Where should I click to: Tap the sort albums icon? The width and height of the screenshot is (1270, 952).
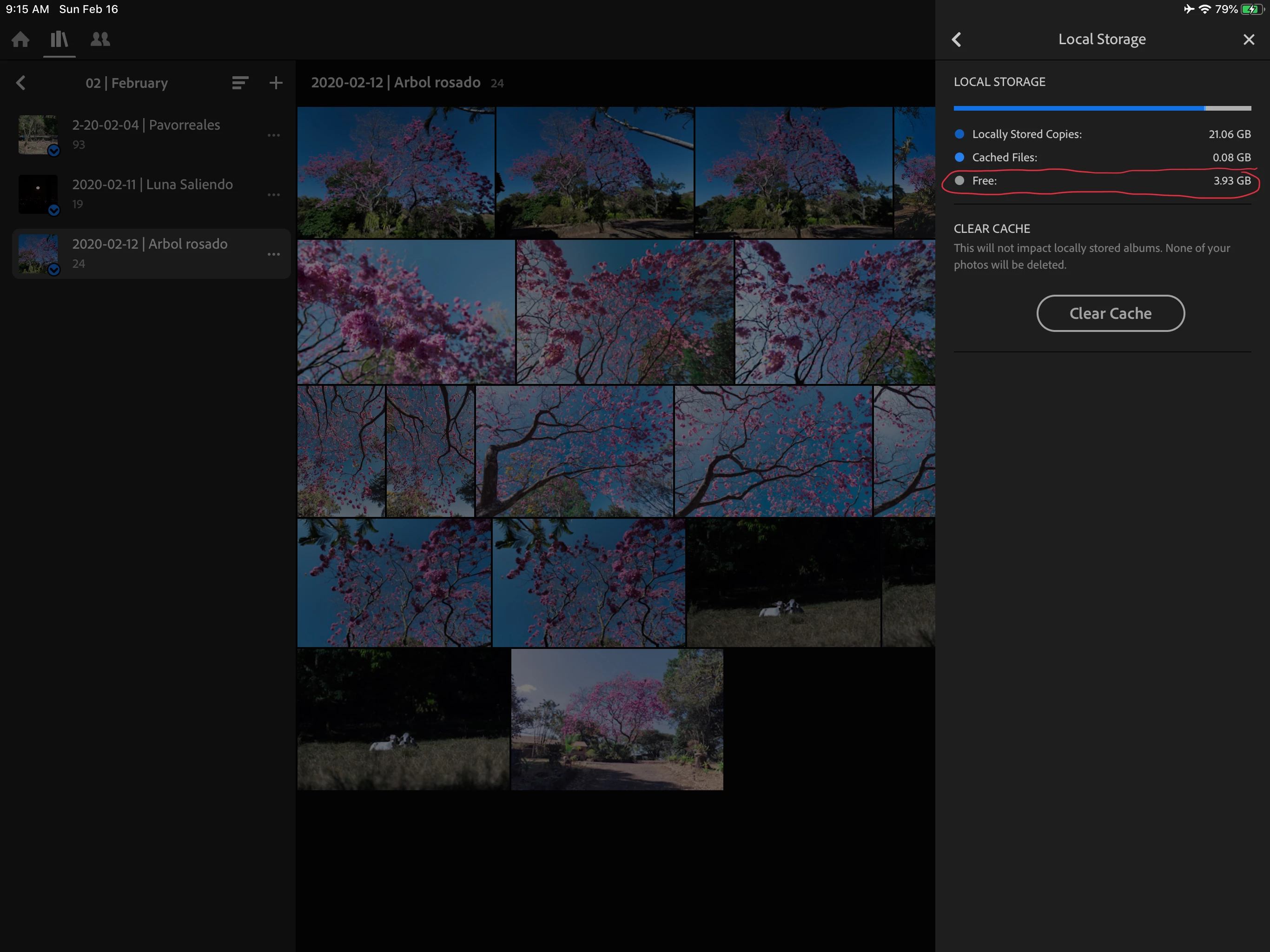240,83
